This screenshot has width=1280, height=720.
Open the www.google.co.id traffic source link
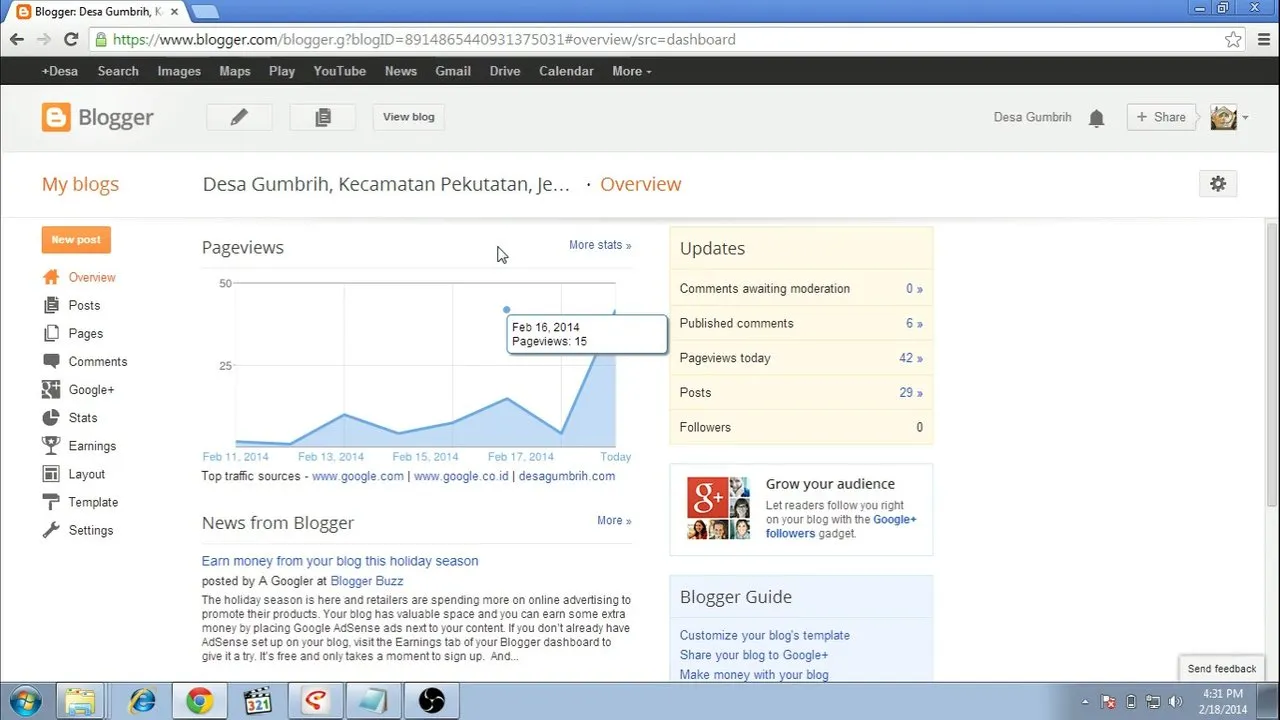pyautogui.click(x=461, y=476)
